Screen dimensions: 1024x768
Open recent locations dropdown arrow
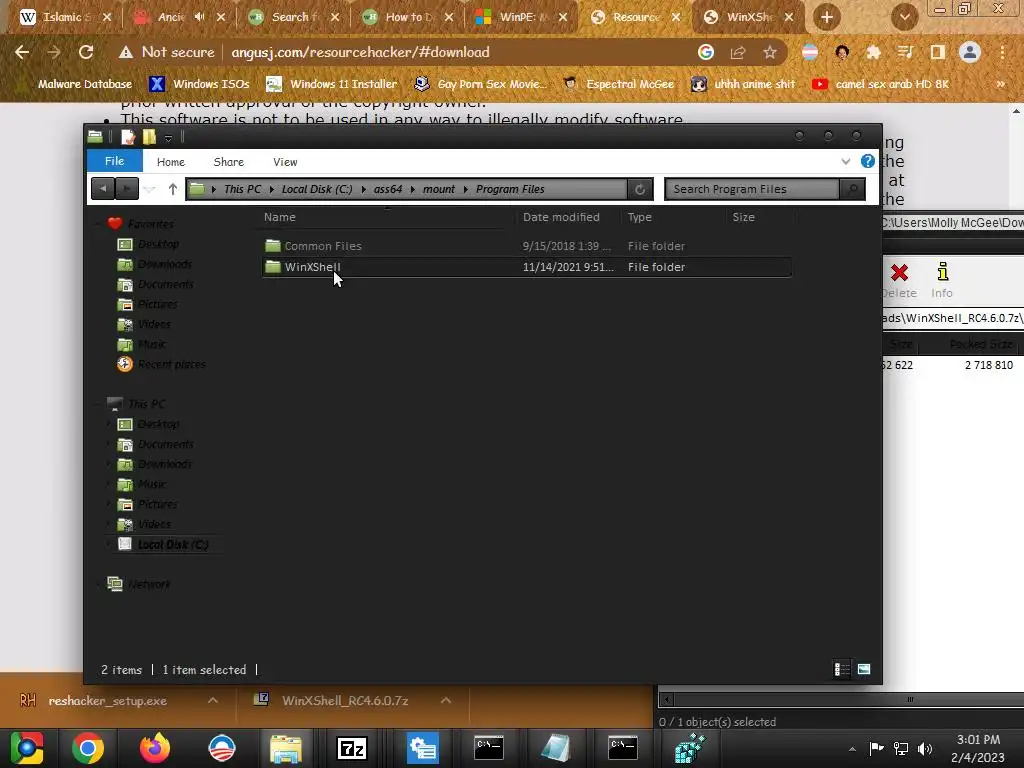point(150,189)
